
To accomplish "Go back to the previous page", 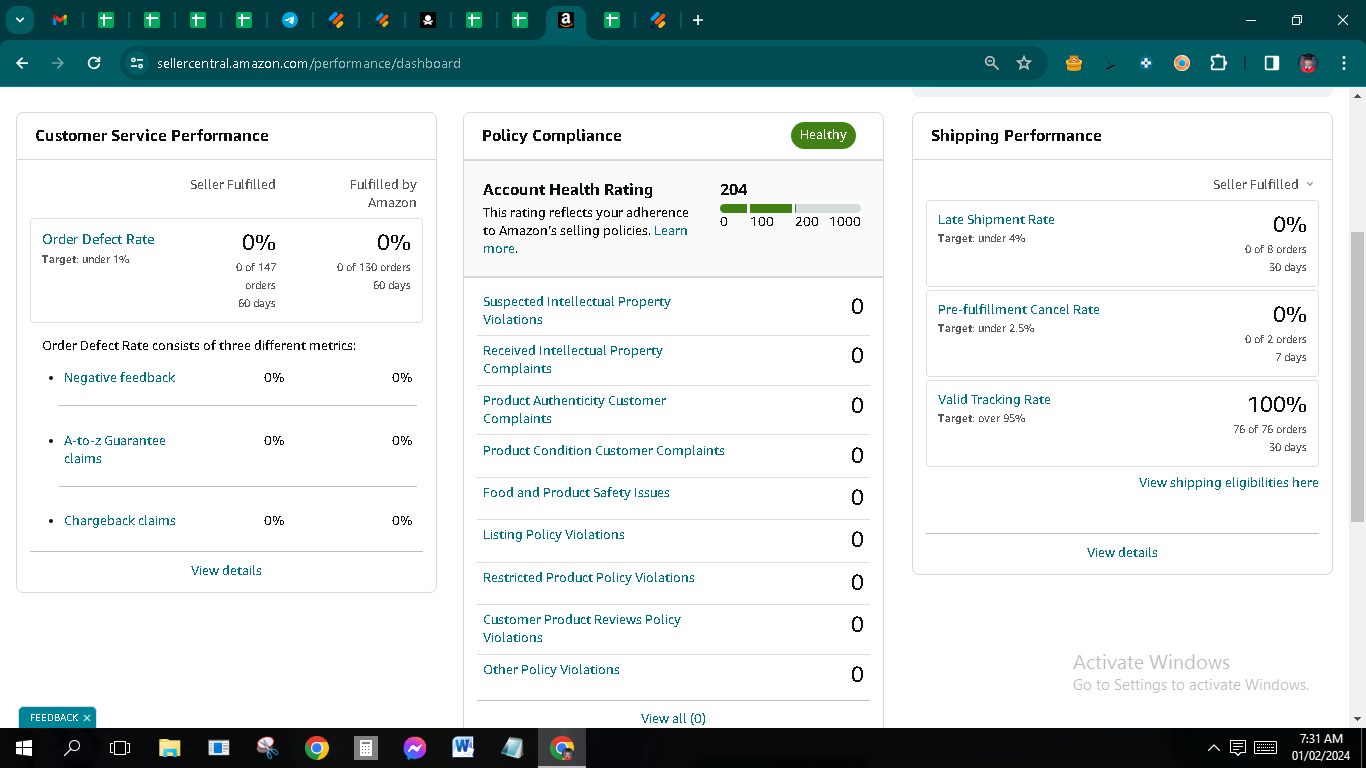I will point(22,63).
